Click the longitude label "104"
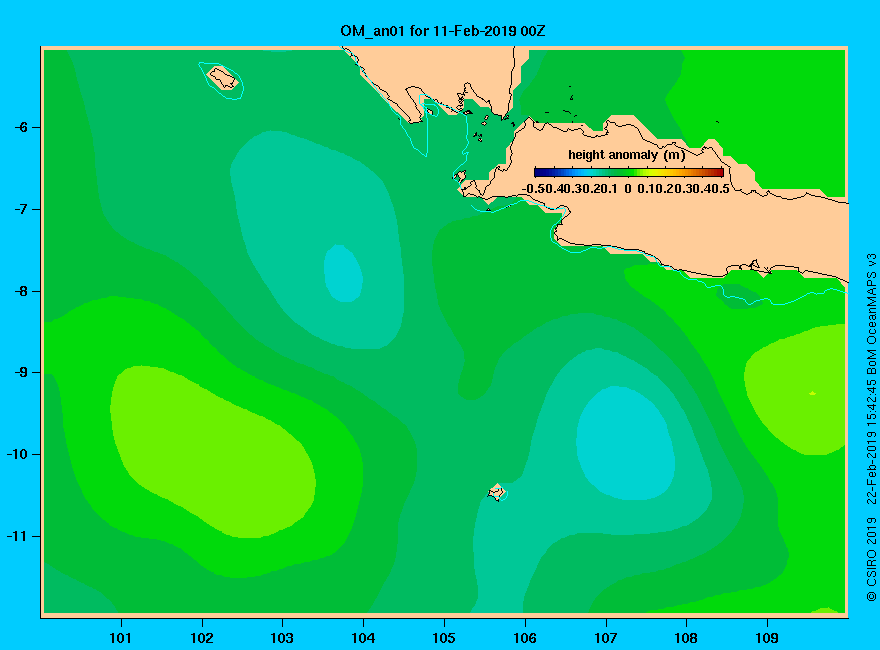 pos(363,638)
